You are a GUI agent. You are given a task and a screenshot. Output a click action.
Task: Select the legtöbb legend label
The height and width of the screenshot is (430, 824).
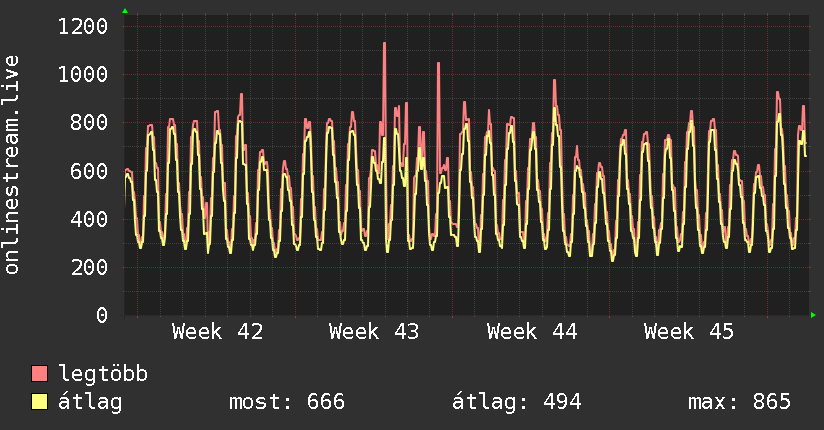pyautogui.click(x=103, y=374)
